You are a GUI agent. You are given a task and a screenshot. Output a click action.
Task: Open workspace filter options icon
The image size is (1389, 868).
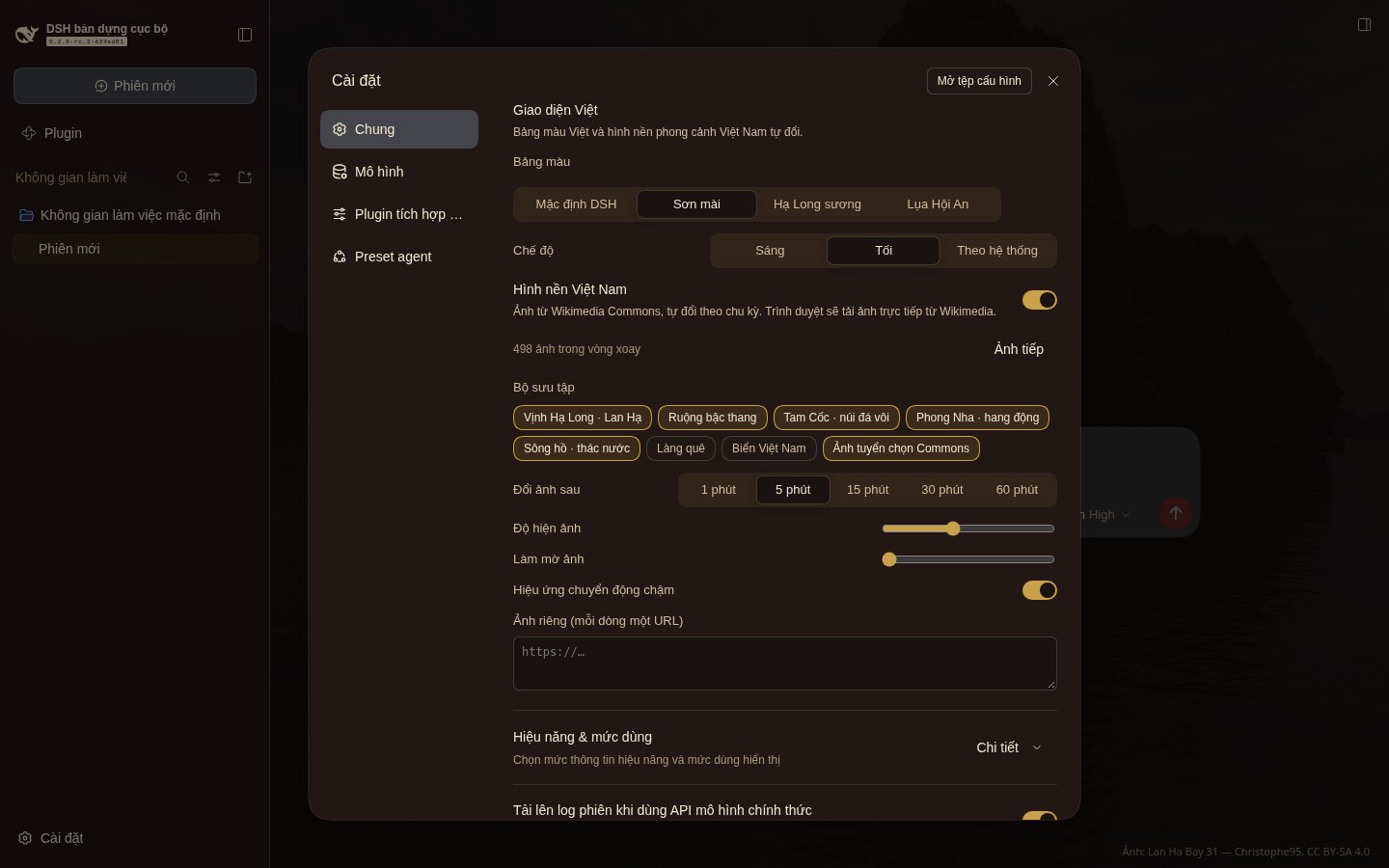pyautogui.click(x=214, y=177)
